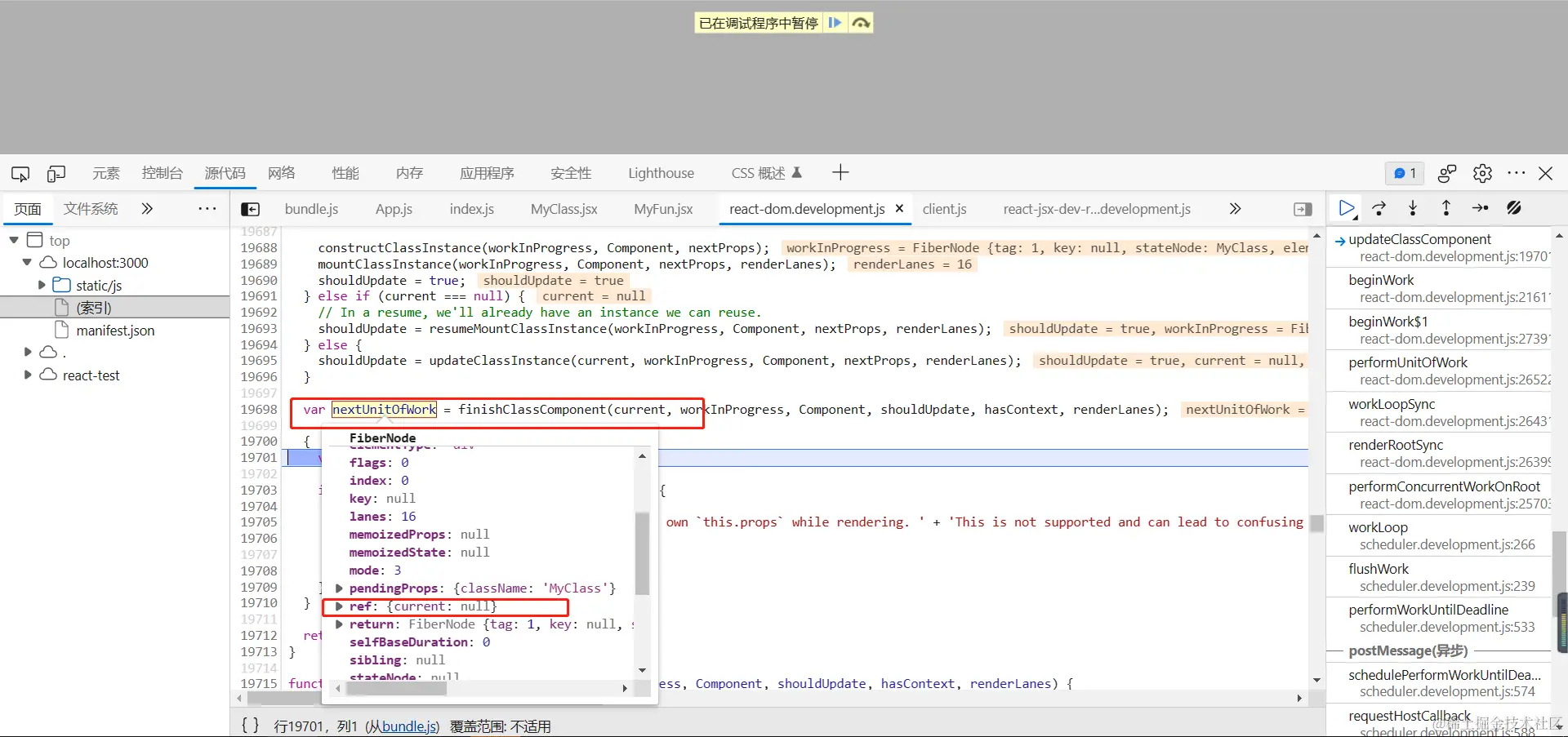This screenshot has height=737, width=1568.
Task: Open the issues counter badge
Action: [x=1405, y=173]
